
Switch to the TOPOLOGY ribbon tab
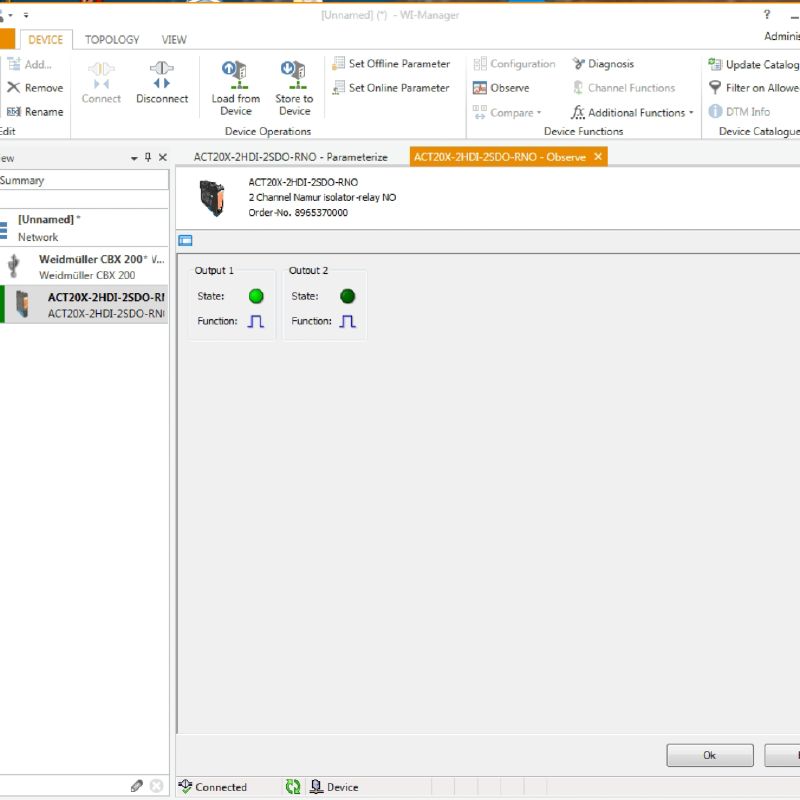(112, 40)
